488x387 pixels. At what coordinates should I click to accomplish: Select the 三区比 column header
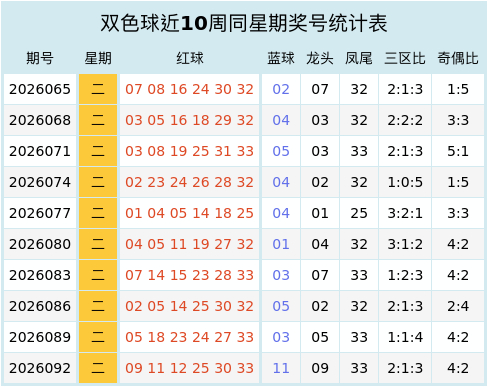tap(405, 58)
